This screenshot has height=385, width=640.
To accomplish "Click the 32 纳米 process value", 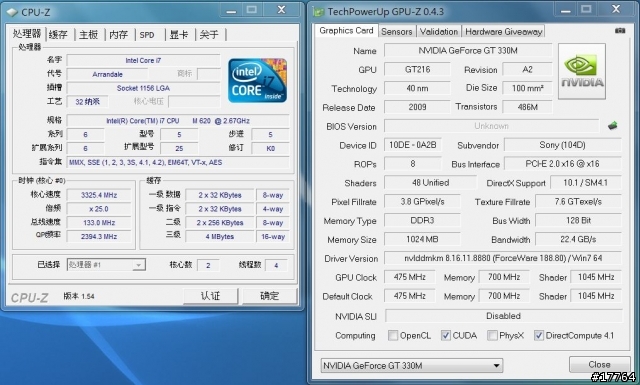I will click(x=87, y=102).
